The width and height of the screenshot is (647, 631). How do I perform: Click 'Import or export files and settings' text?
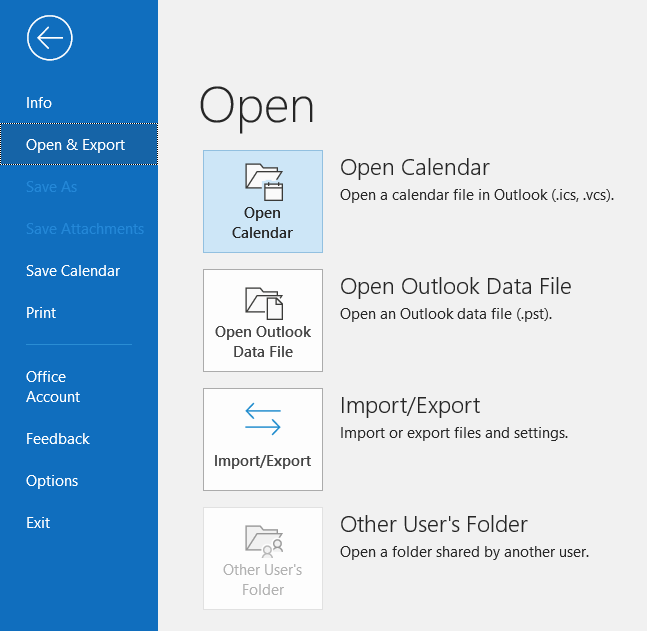pyautogui.click(x=454, y=433)
